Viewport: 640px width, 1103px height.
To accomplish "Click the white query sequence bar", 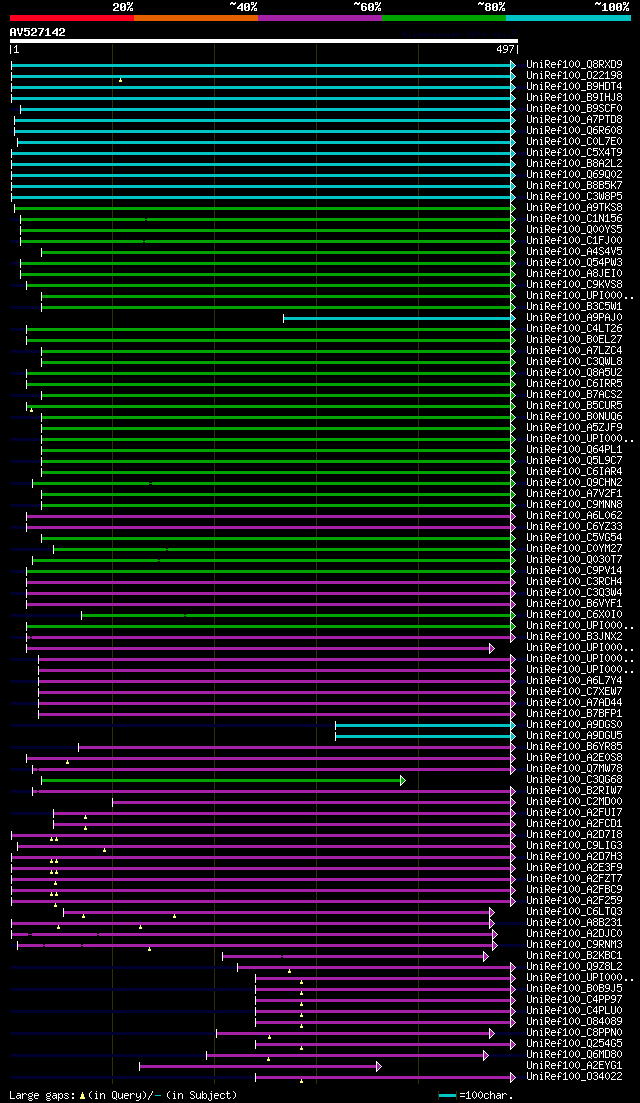I will tap(264, 41).
